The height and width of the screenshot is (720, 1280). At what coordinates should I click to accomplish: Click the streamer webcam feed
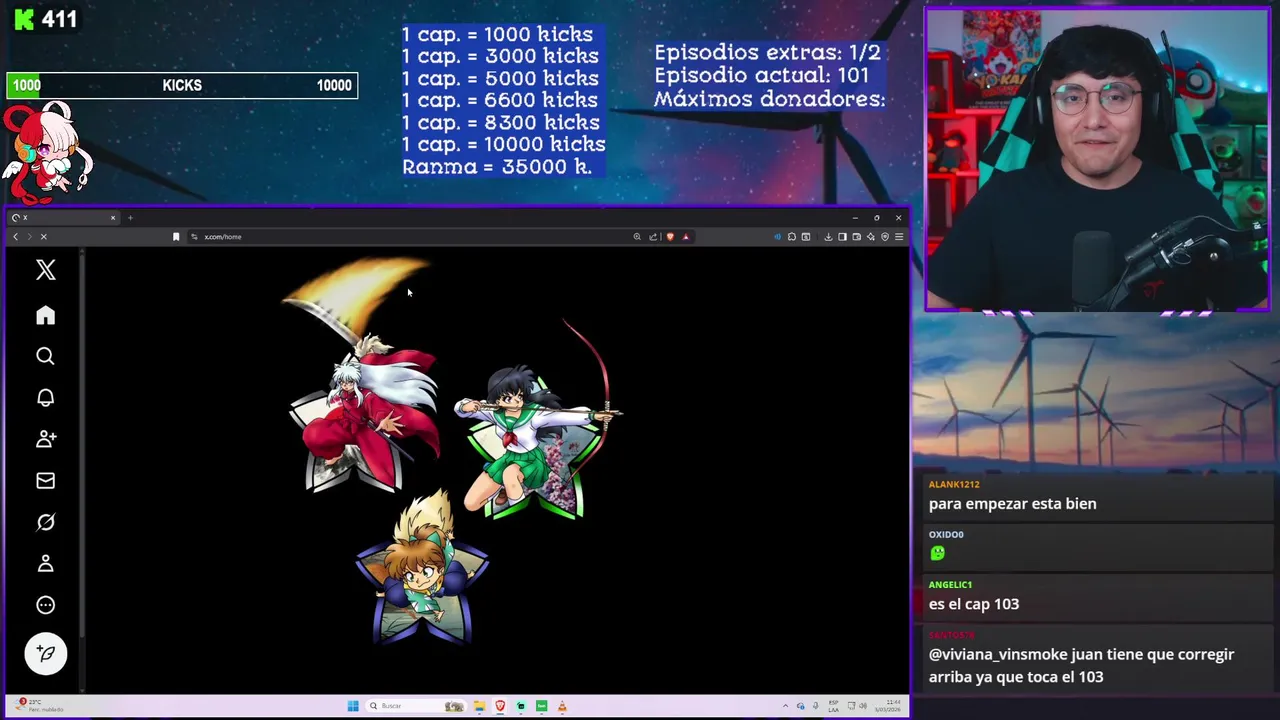(1098, 160)
